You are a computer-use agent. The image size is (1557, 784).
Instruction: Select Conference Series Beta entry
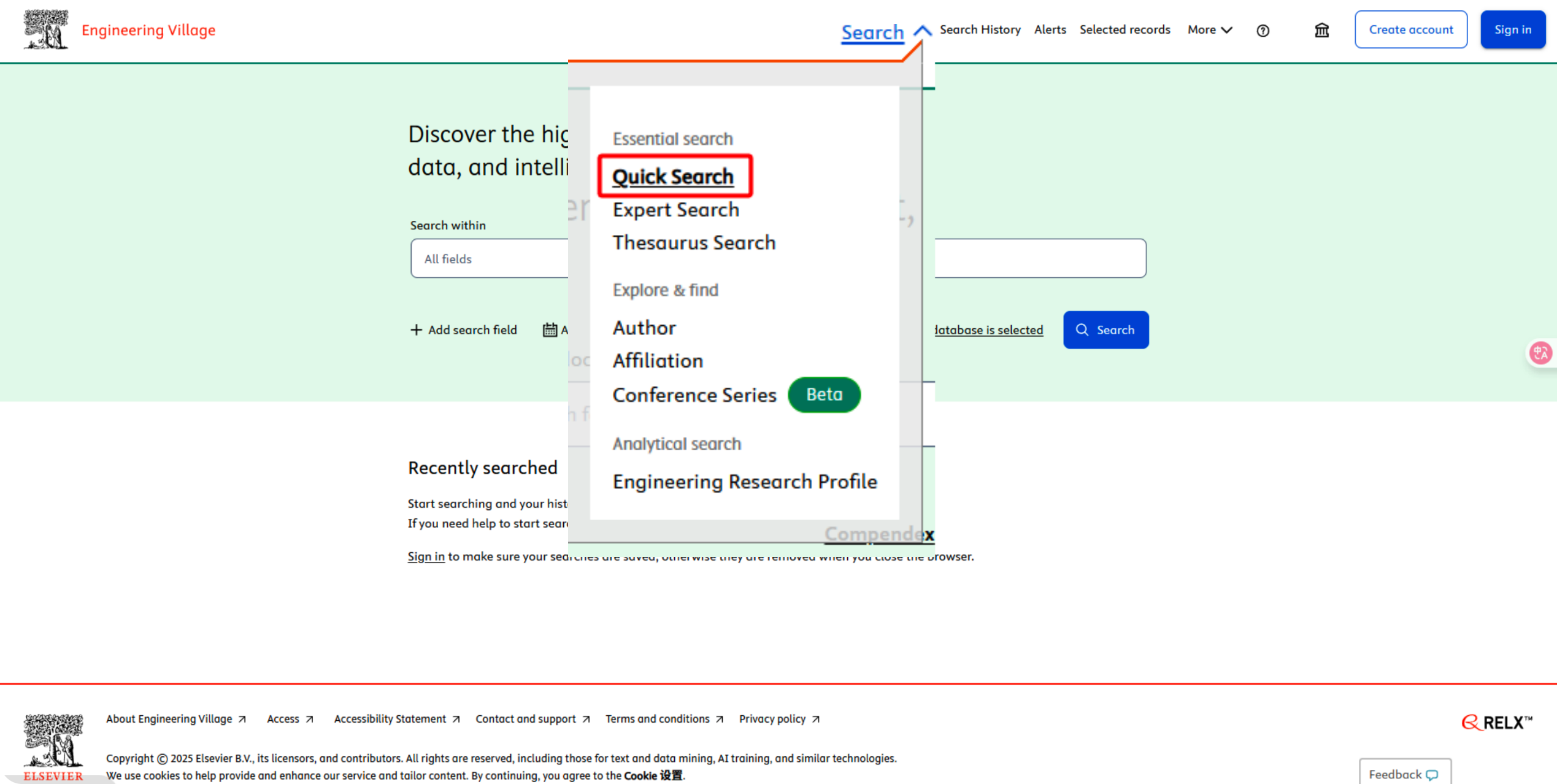pos(694,395)
